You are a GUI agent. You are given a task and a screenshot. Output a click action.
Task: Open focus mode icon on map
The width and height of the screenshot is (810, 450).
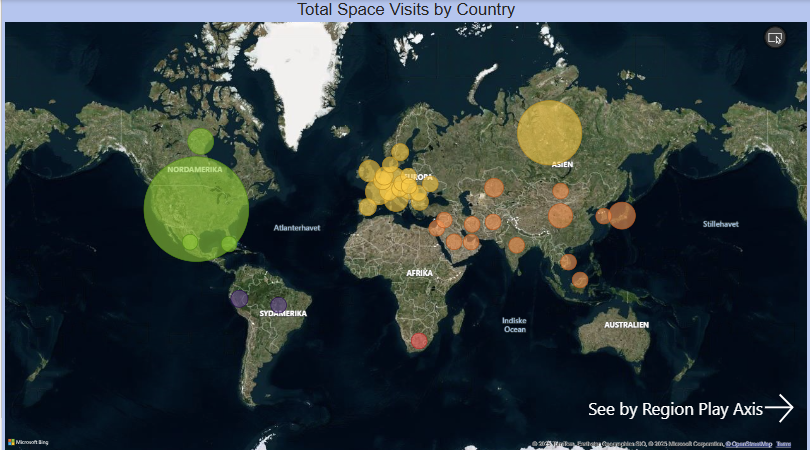pos(775,38)
